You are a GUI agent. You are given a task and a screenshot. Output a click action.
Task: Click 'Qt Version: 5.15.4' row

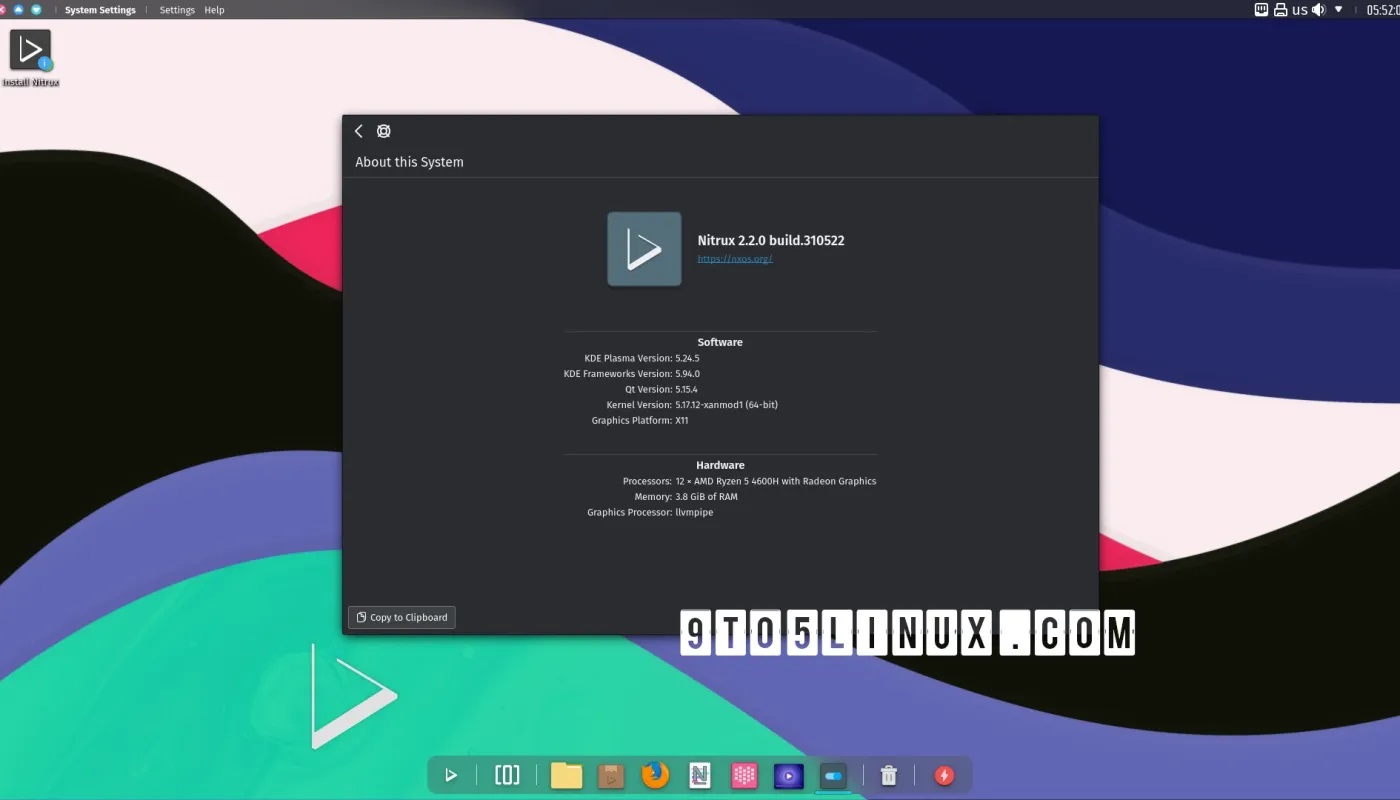(x=659, y=389)
